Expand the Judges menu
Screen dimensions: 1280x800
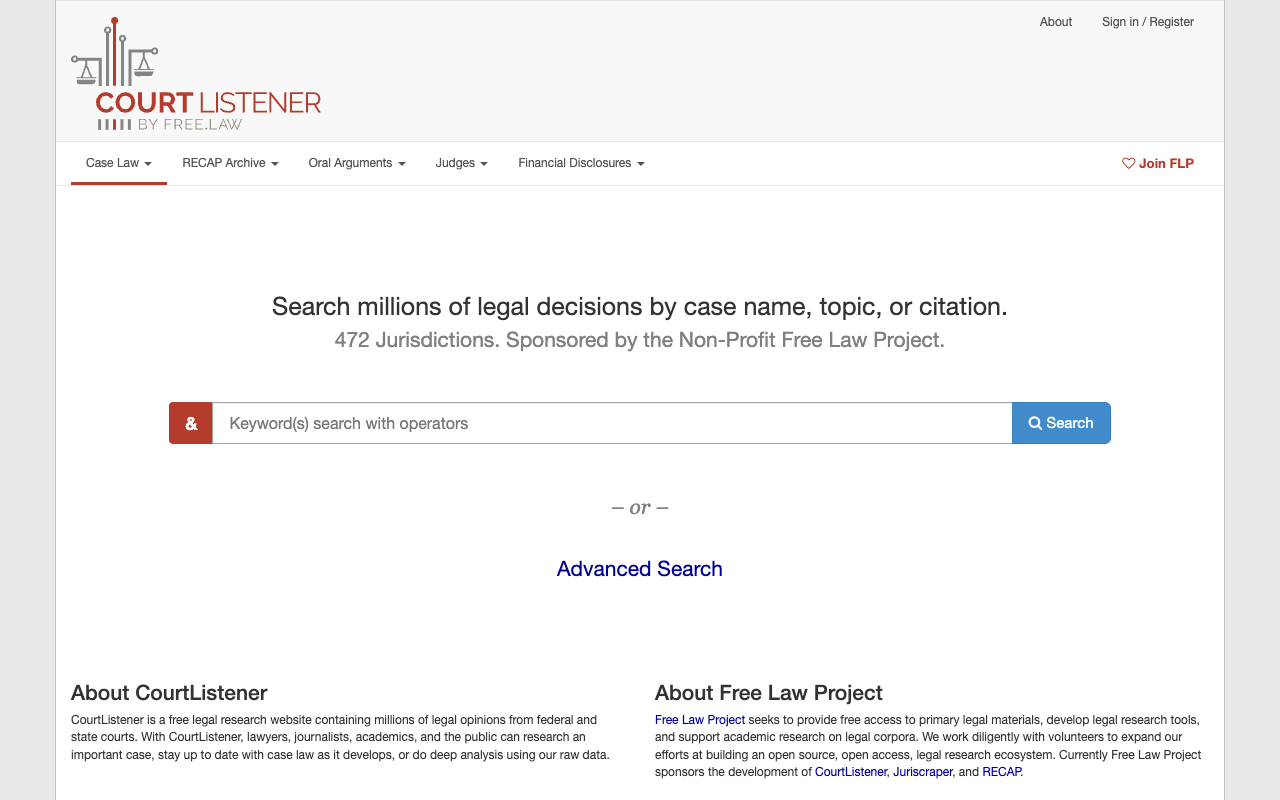pos(462,163)
